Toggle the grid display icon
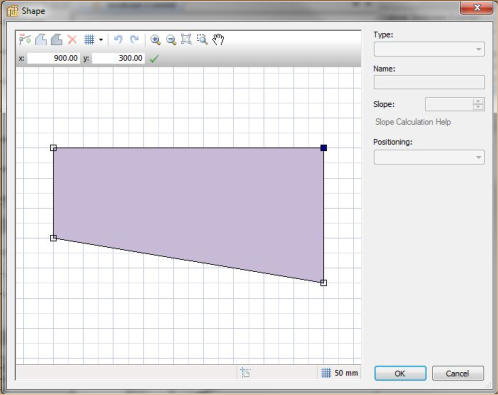498x395 pixels. [89, 40]
